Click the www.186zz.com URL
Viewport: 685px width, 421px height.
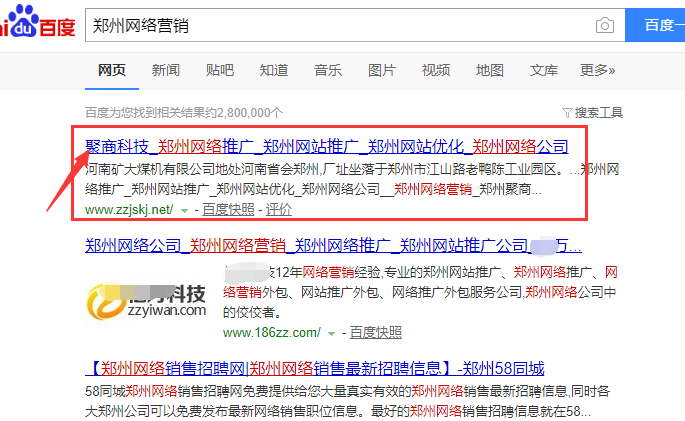point(272,333)
